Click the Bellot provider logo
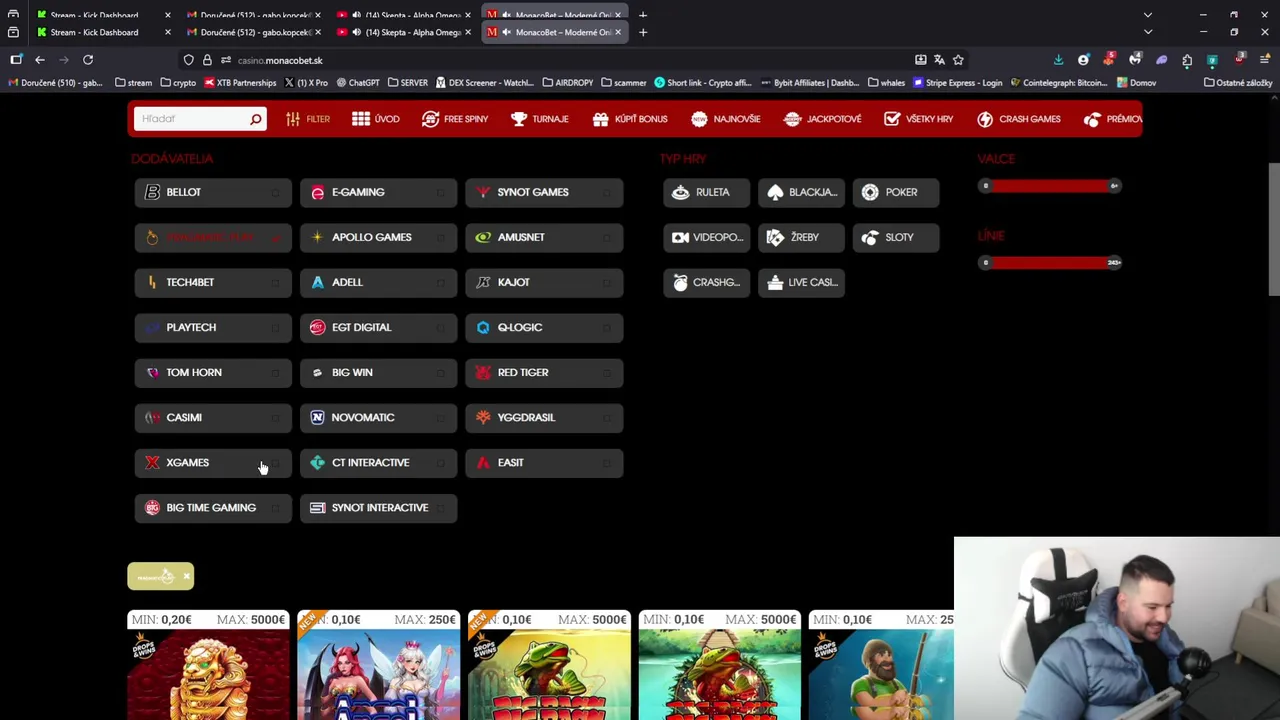 click(152, 192)
